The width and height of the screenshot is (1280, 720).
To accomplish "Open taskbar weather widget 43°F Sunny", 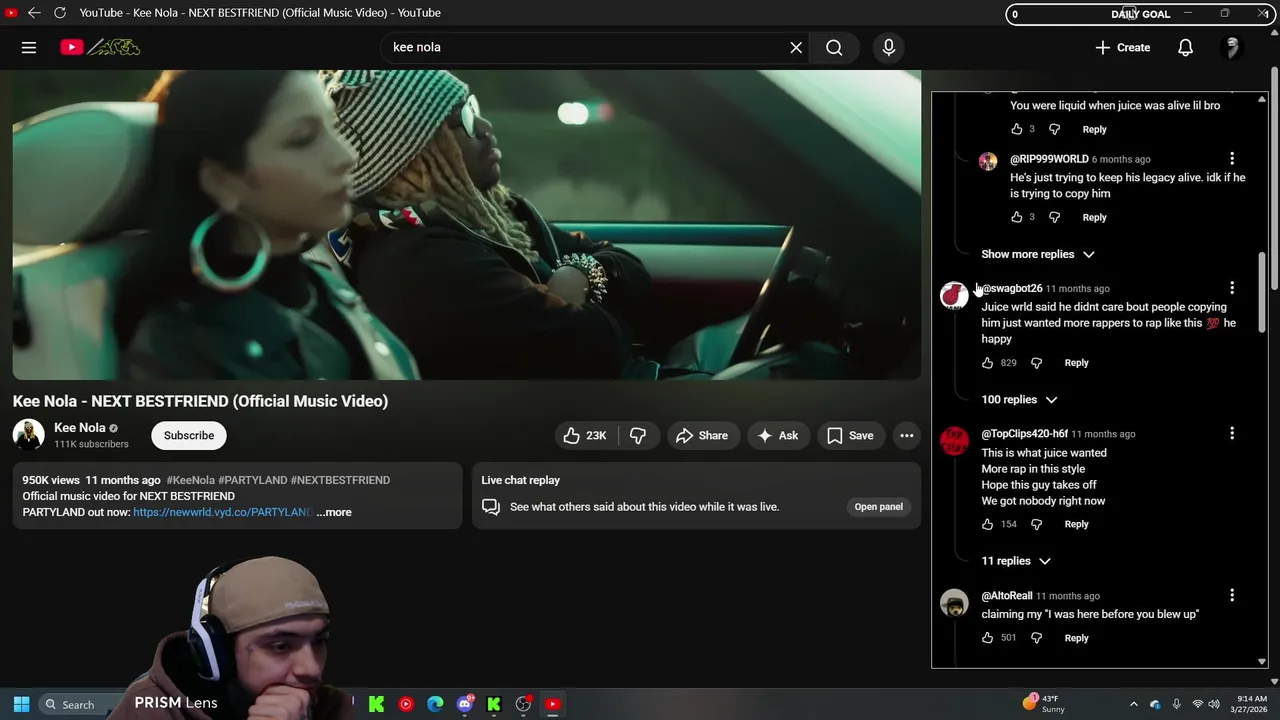I will (x=1045, y=704).
